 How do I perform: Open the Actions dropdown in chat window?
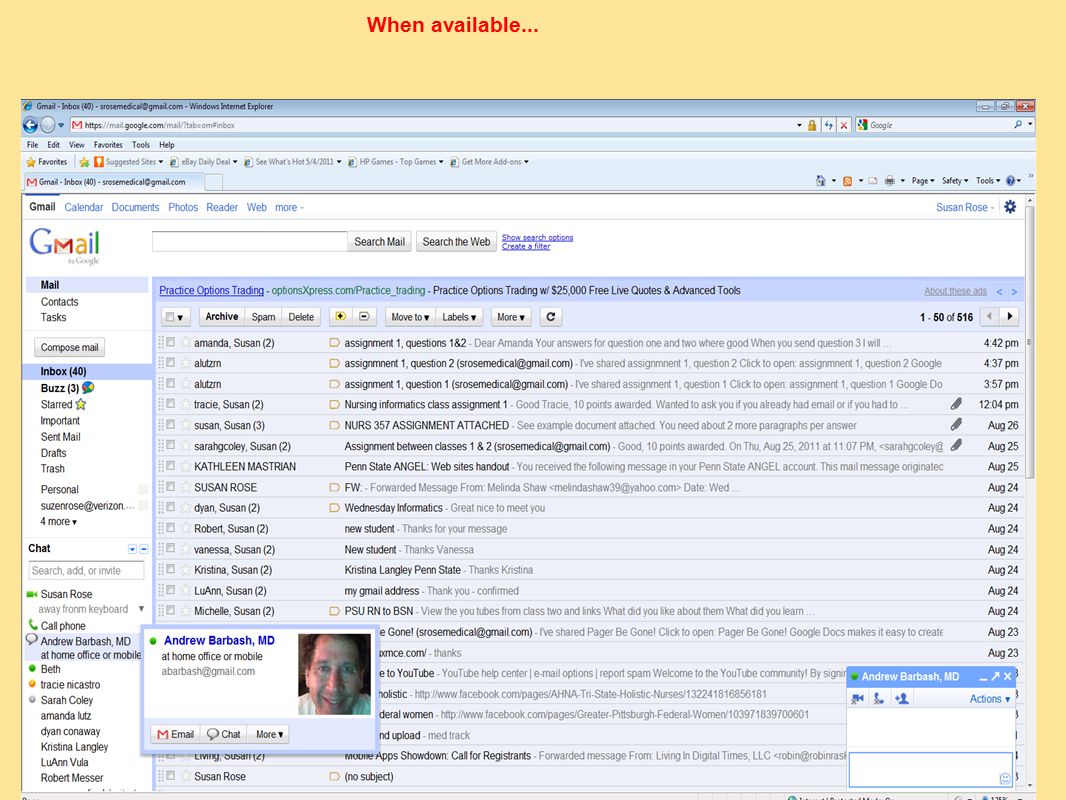point(989,699)
